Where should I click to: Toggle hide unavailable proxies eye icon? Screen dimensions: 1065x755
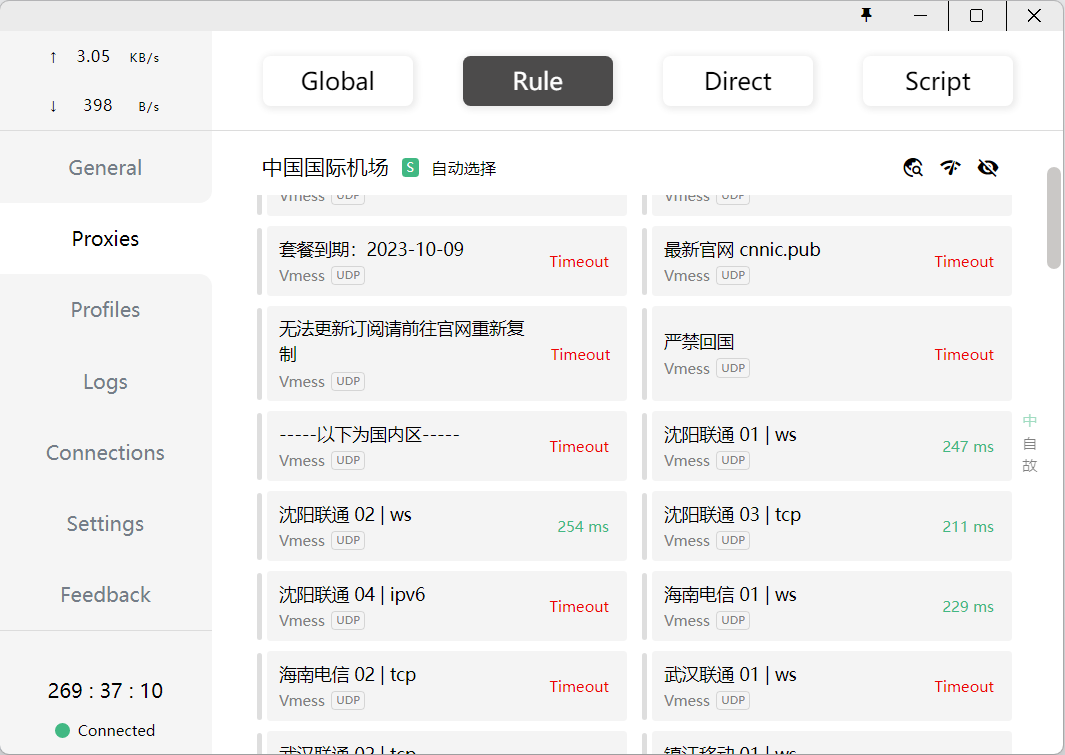tap(988, 167)
